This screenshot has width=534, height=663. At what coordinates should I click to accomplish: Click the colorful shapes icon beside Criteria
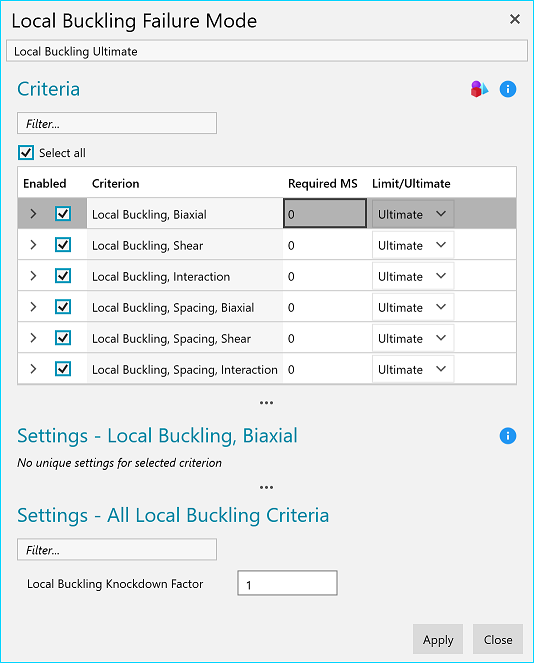click(x=479, y=89)
